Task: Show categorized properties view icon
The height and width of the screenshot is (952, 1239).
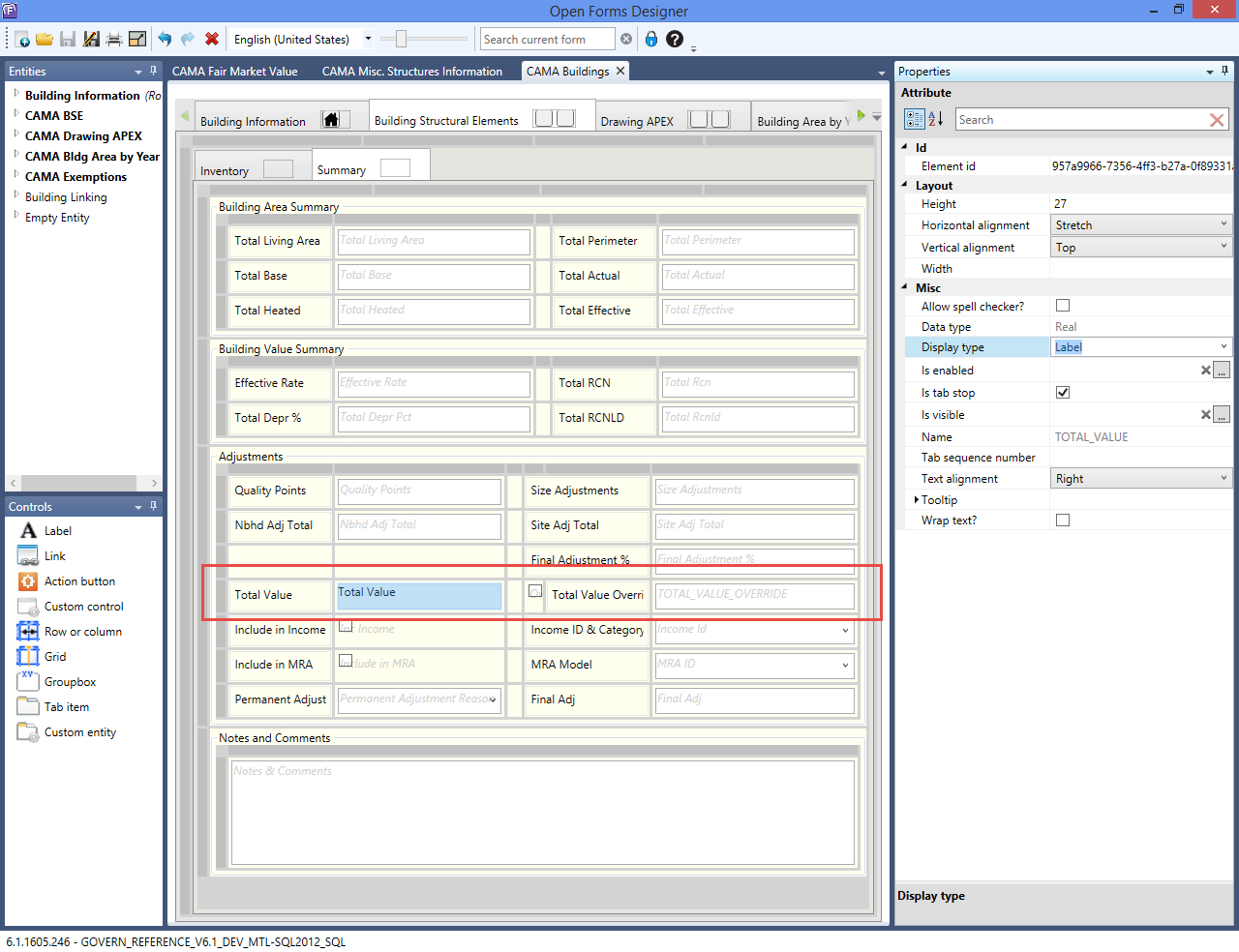Action: point(914,119)
